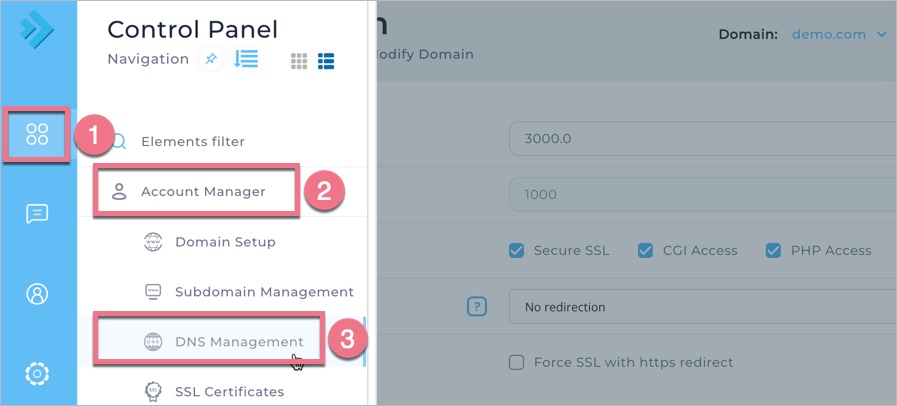The image size is (897, 406).
Task: Click the question mark help icon
Action: [x=477, y=307]
